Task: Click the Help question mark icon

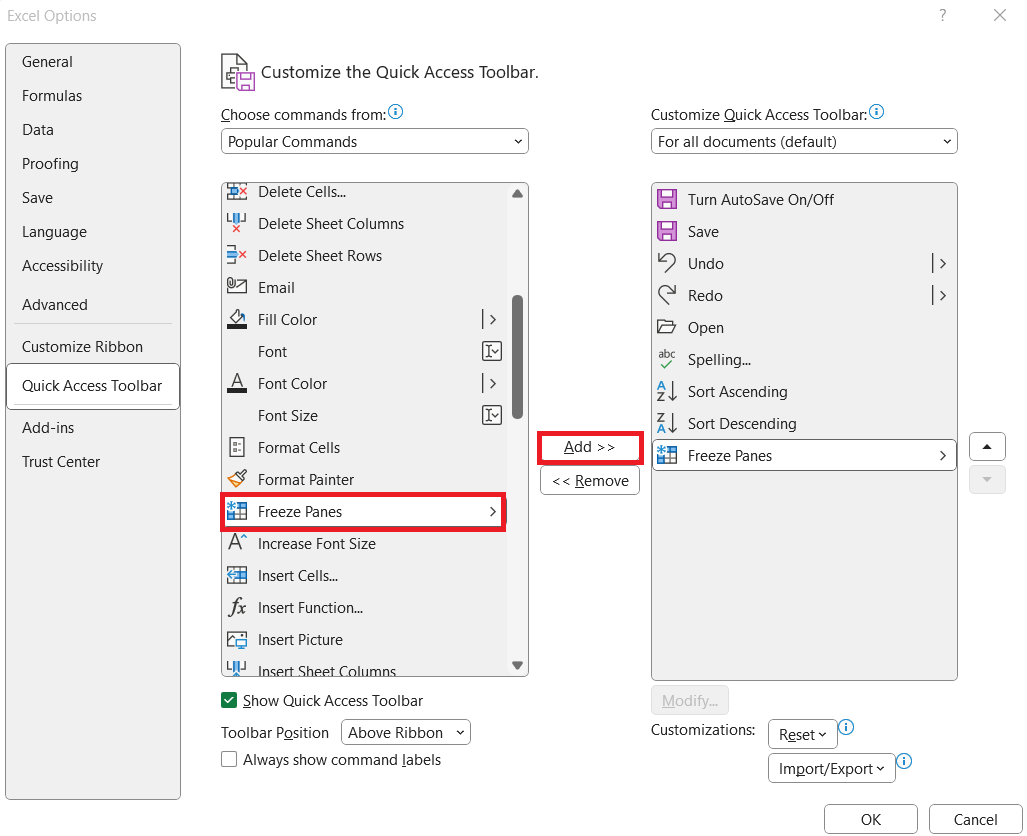Action: point(943,15)
